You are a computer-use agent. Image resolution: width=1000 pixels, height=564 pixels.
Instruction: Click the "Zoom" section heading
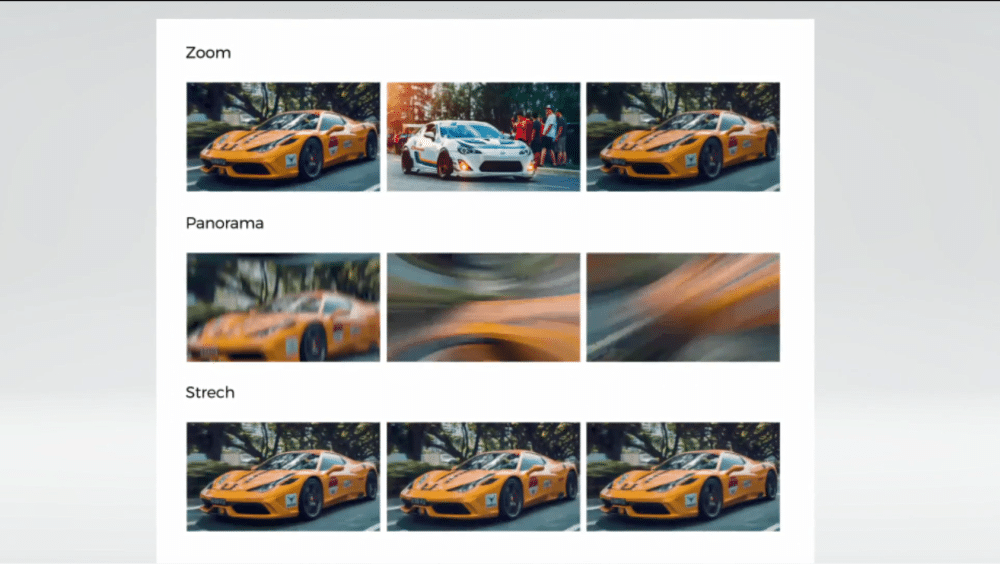(208, 53)
